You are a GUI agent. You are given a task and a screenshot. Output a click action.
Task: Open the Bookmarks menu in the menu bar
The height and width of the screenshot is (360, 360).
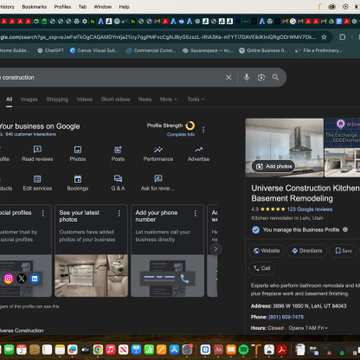click(x=34, y=7)
